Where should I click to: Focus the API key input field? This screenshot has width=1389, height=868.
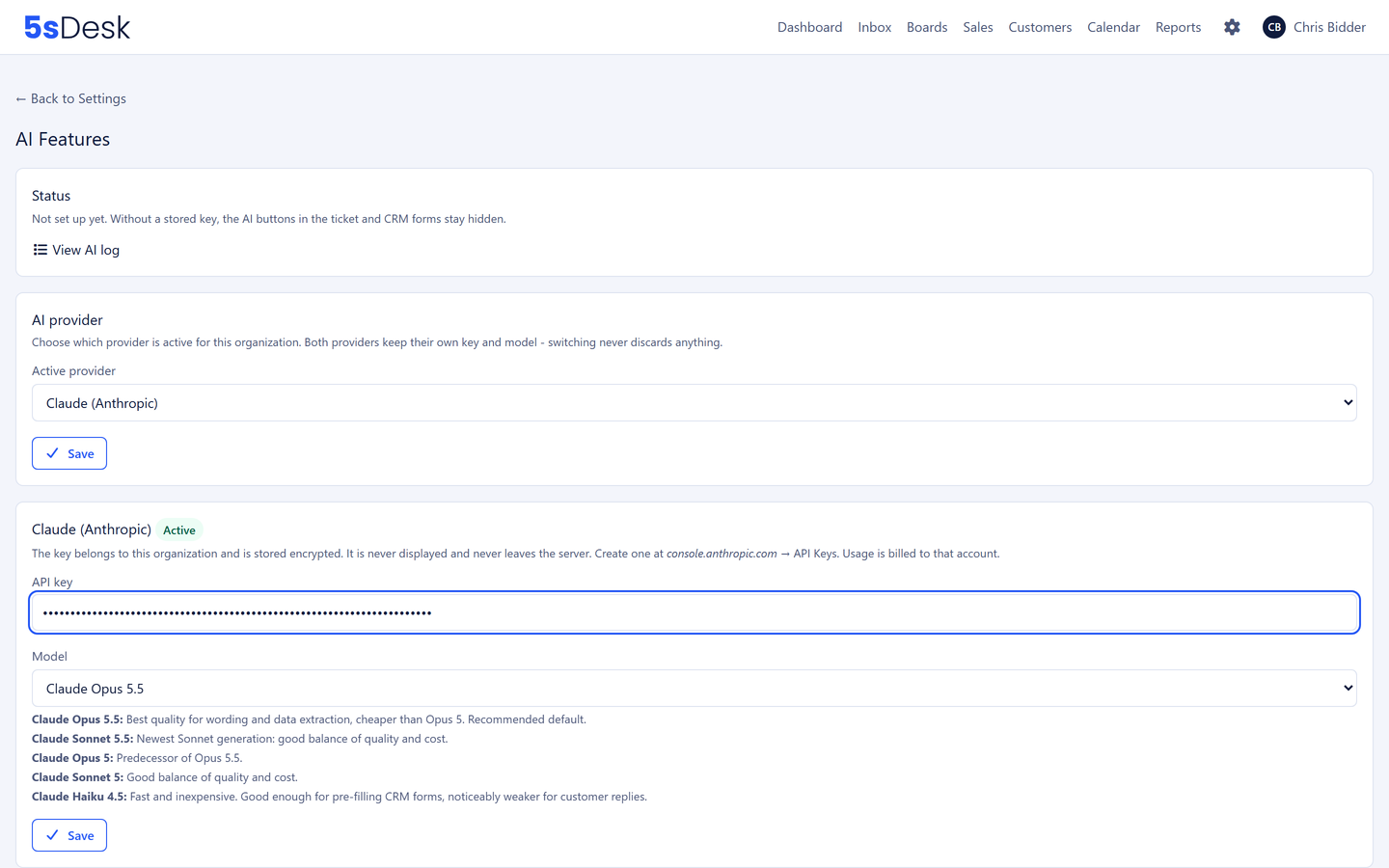tap(694, 612)
